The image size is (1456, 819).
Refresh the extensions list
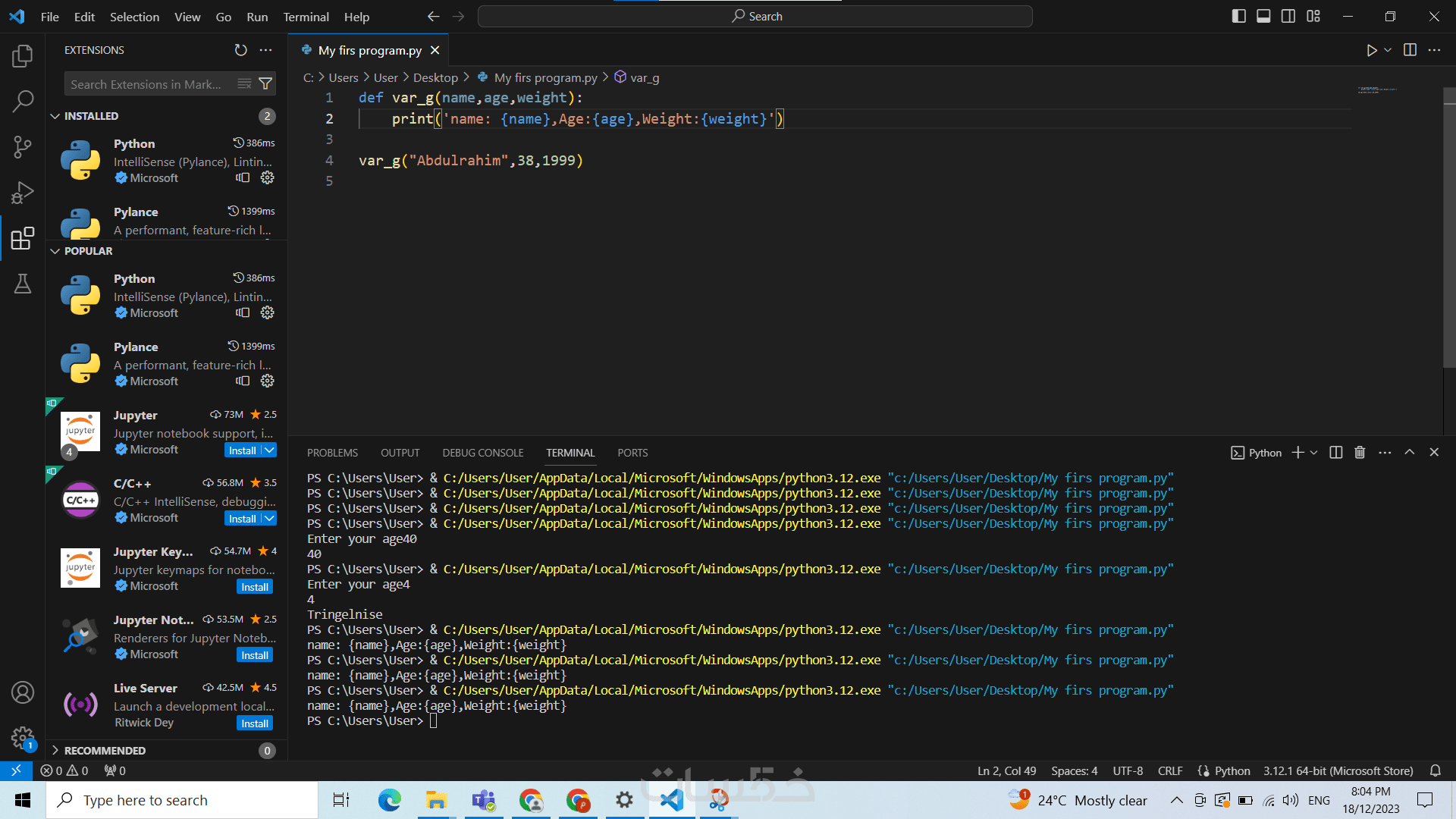click(240, 50)
